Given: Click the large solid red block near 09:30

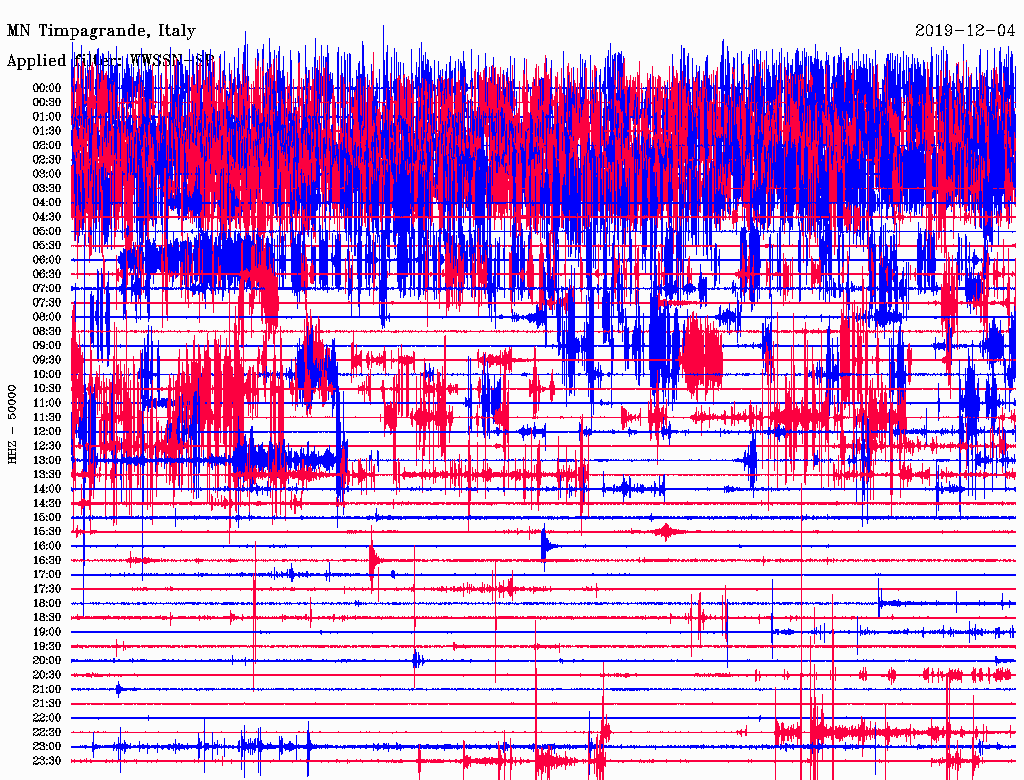Looking at the screenshot, I should click(700, 356).
